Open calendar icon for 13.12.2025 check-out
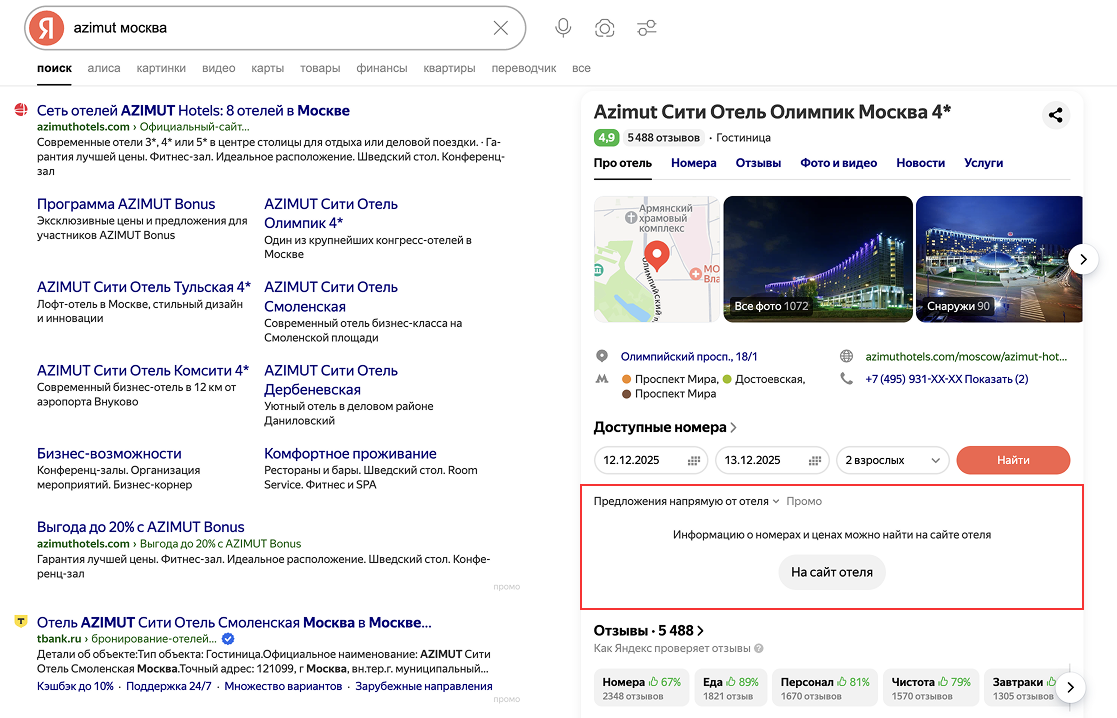The width and height of the screenshot is (1117, 718). coord(815,460)
